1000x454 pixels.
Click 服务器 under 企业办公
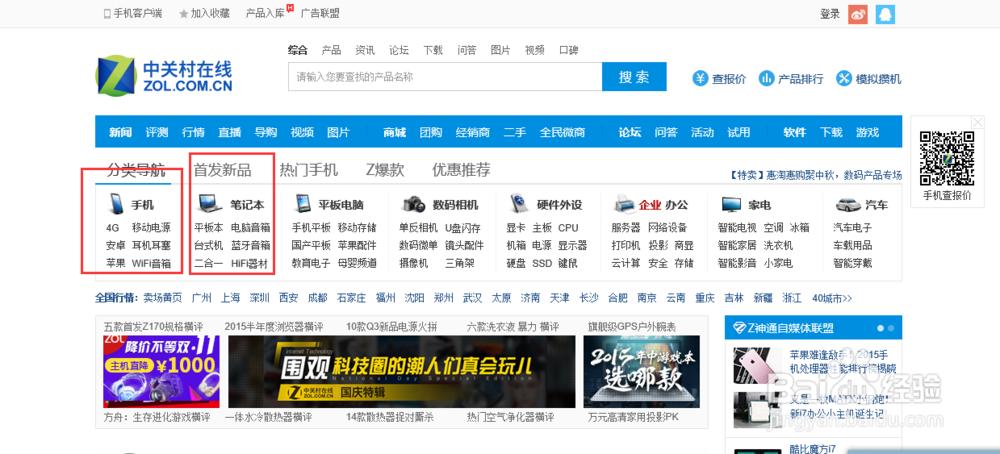coord(626,228)
